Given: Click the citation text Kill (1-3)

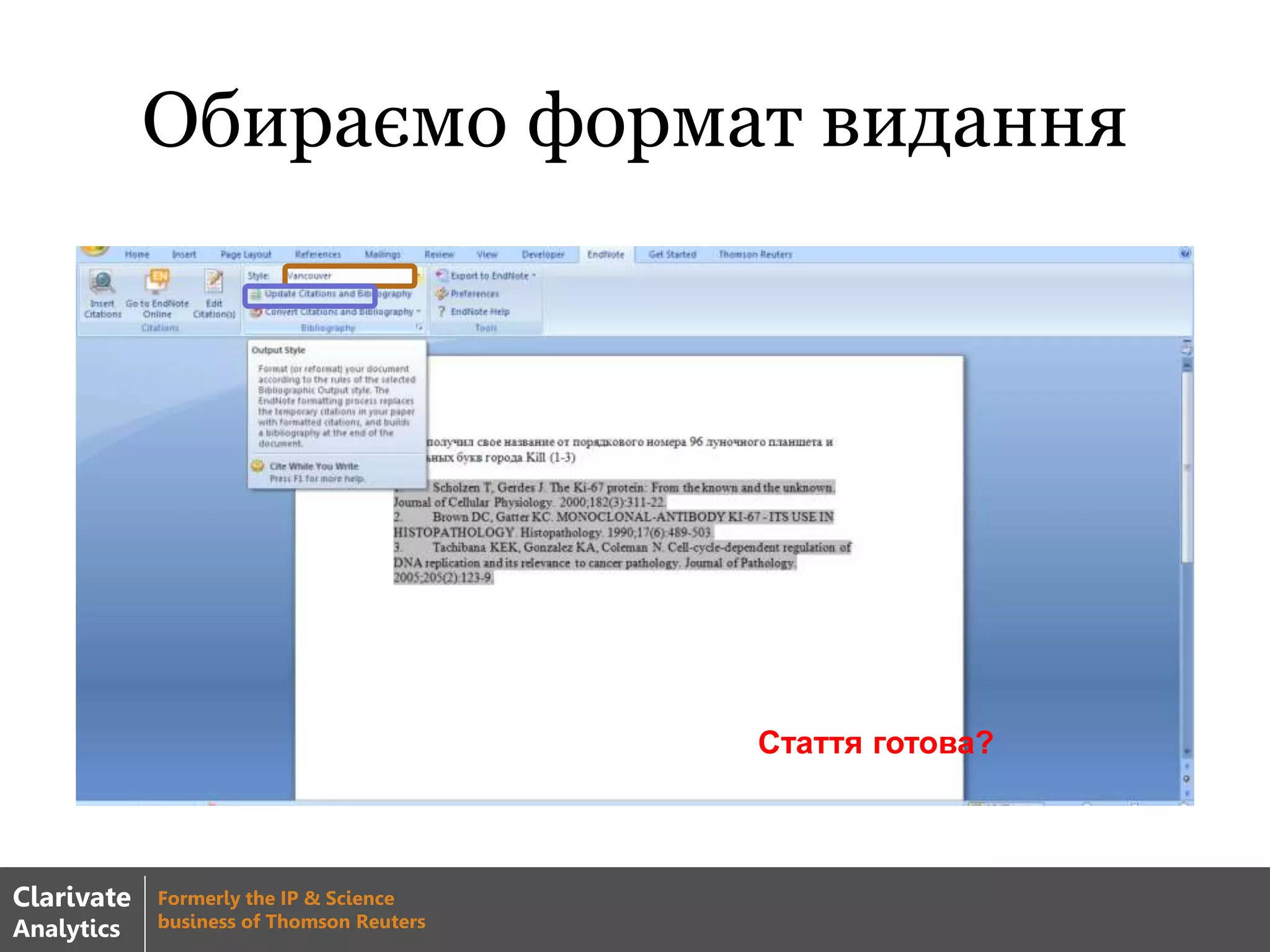Looking at the screenshot, I should pos(551,457).
